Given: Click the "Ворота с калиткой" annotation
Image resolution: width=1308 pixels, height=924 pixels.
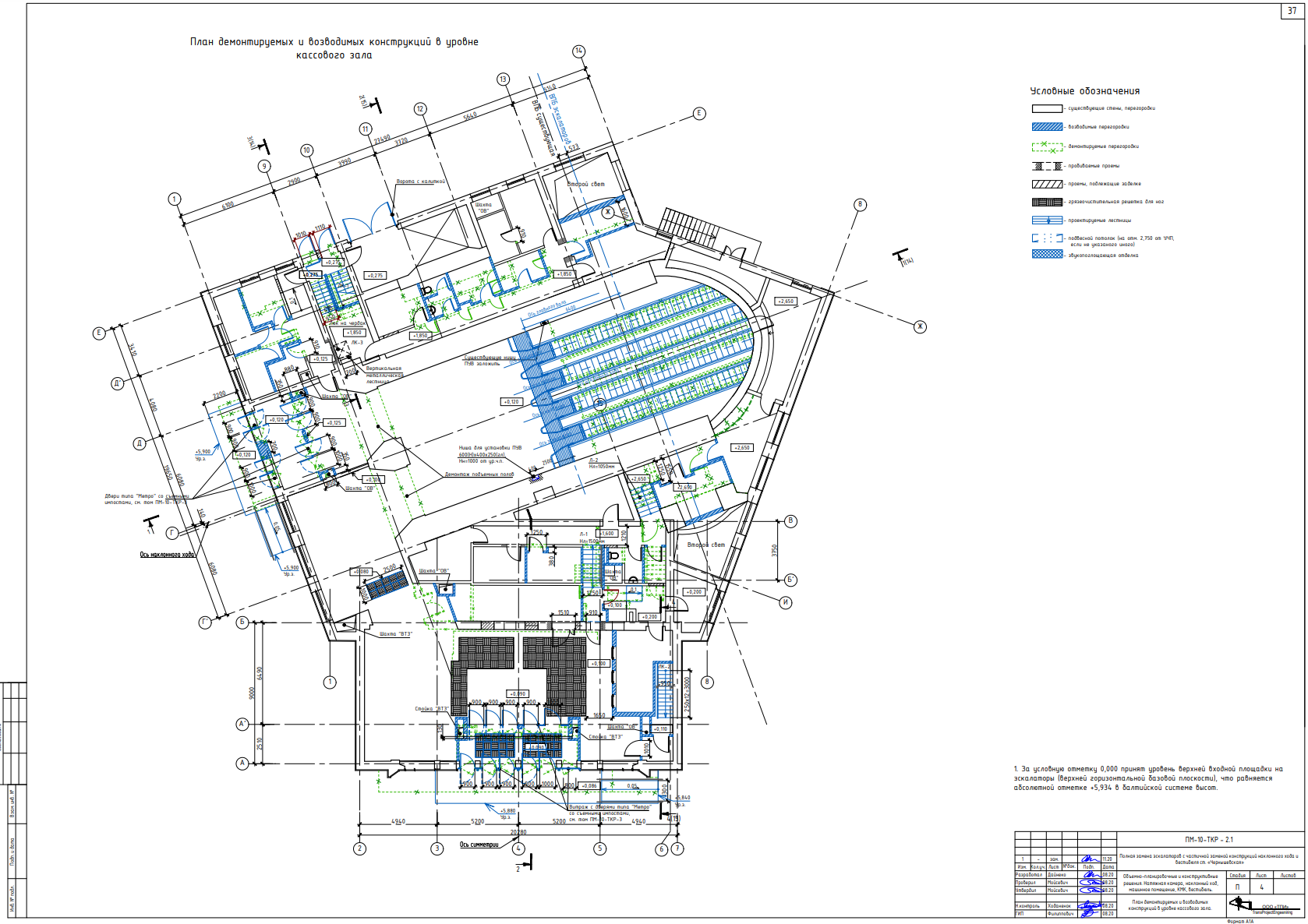Looking at the screenshot, I should click(x=420, y=182).
